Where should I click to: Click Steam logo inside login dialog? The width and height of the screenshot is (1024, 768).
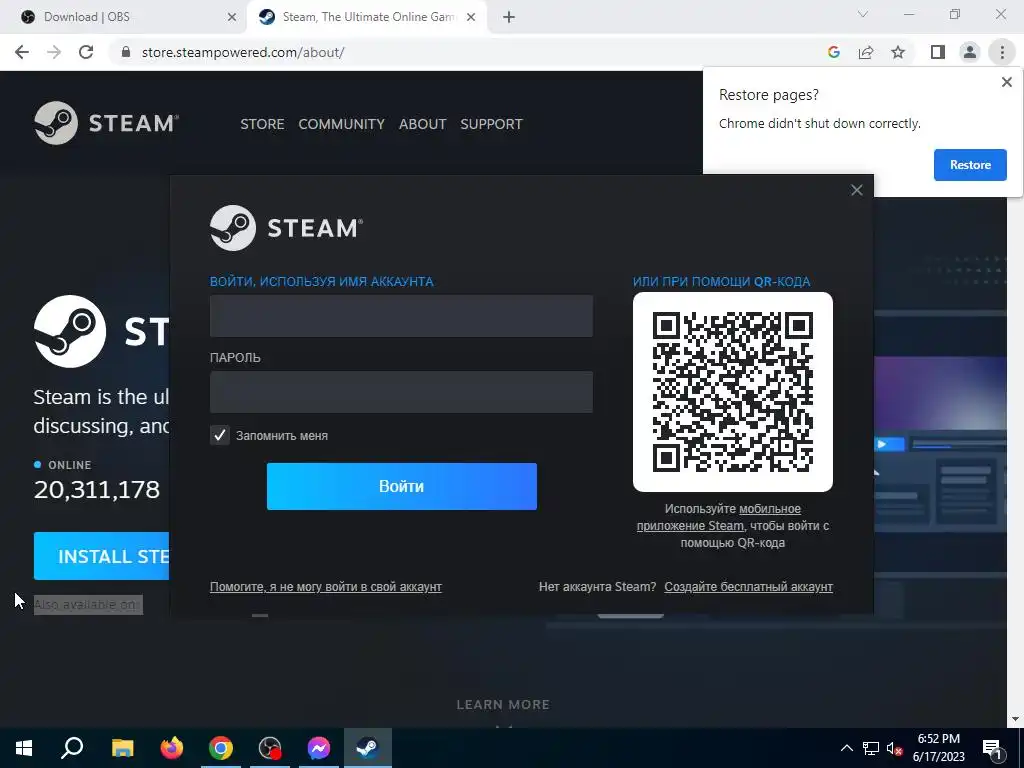point(286,228)
